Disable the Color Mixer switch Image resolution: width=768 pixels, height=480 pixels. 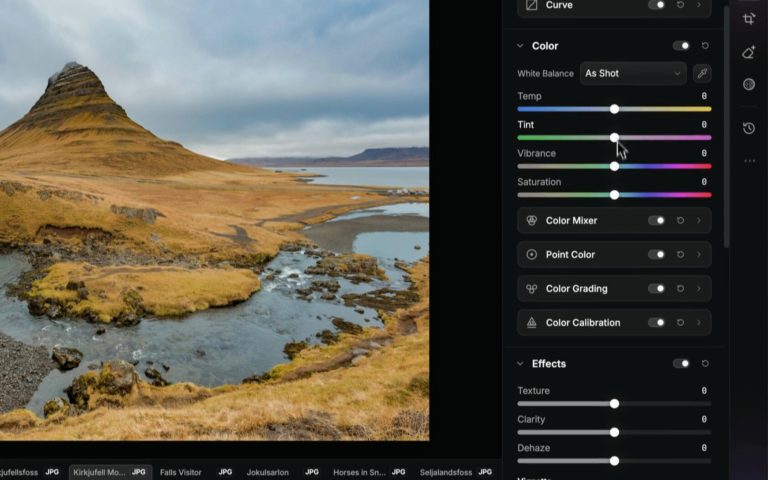click(x=656, y=220)
